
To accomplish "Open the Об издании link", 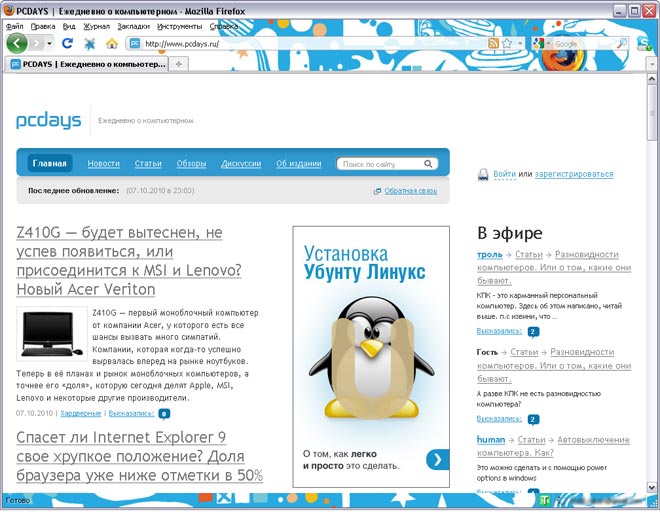I will pos(299,163).
